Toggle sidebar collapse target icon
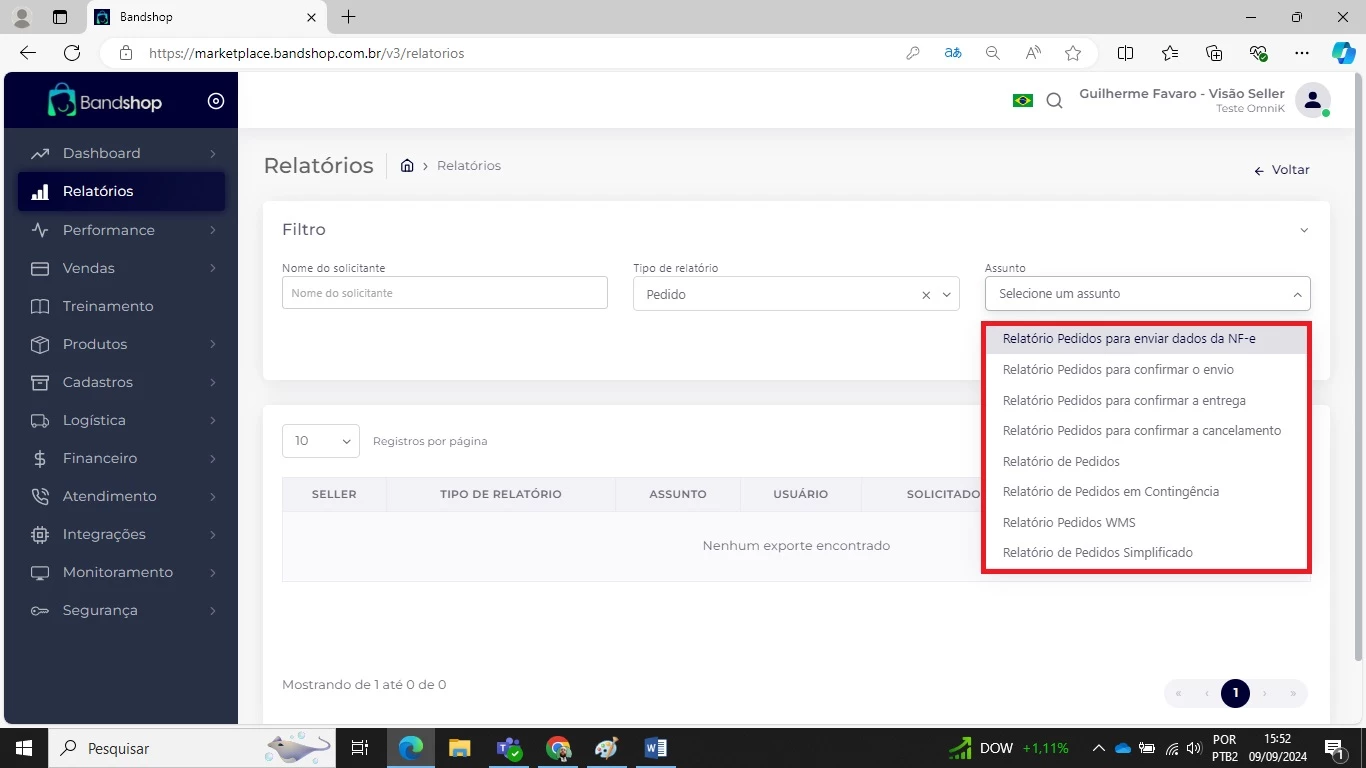This screenshot has width=1366, height=768. tap(216, 101)
